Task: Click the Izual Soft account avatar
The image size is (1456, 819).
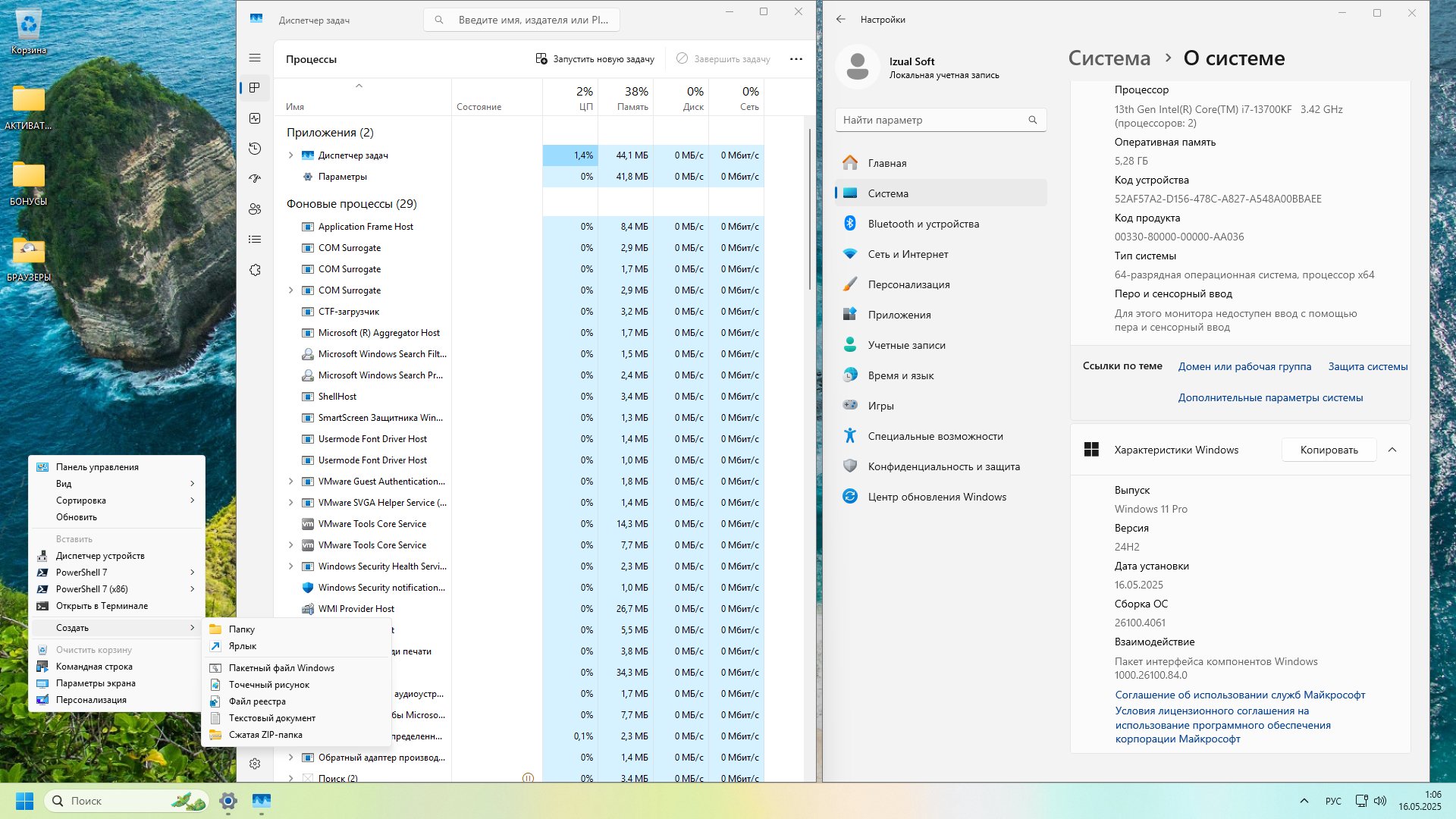Action: [x=858, y=67]
